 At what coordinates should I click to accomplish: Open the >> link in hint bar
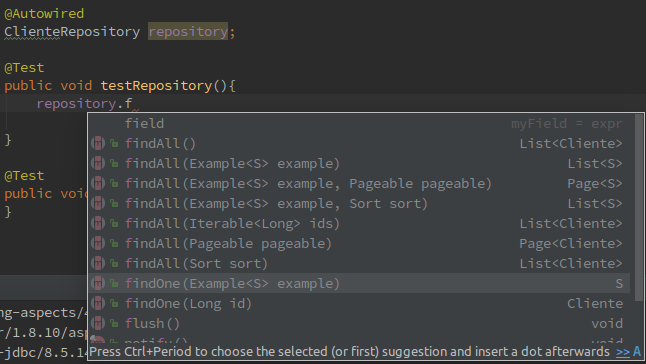[623, 352]
